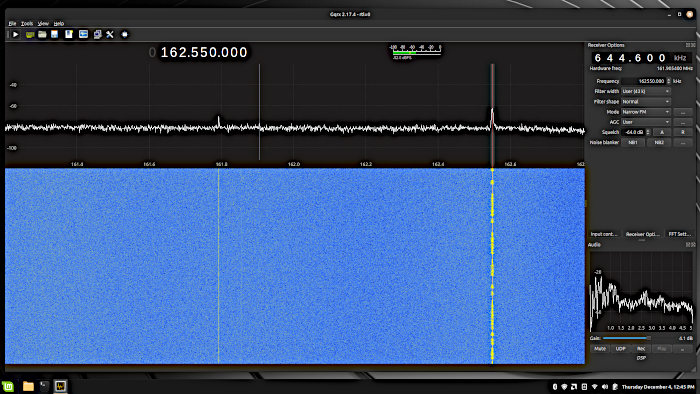Click the wrench and screwdriver toolbar icon
This screenshot has width=700, height=394.
coord(110,34)
